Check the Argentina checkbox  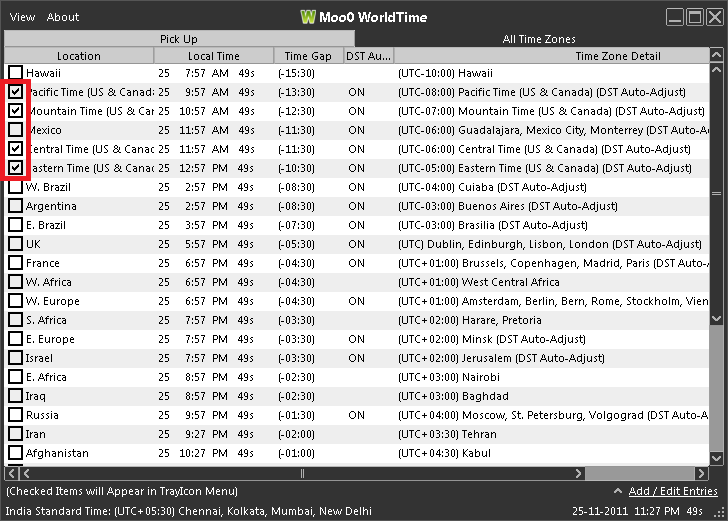15,206
